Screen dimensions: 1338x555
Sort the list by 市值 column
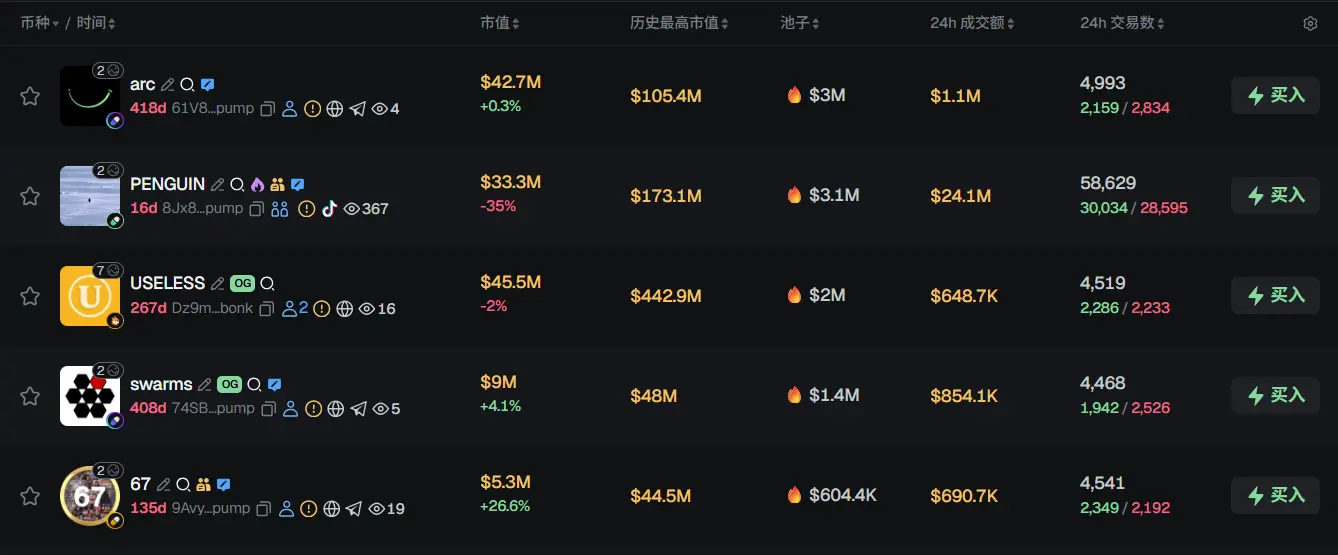point(499,23)
